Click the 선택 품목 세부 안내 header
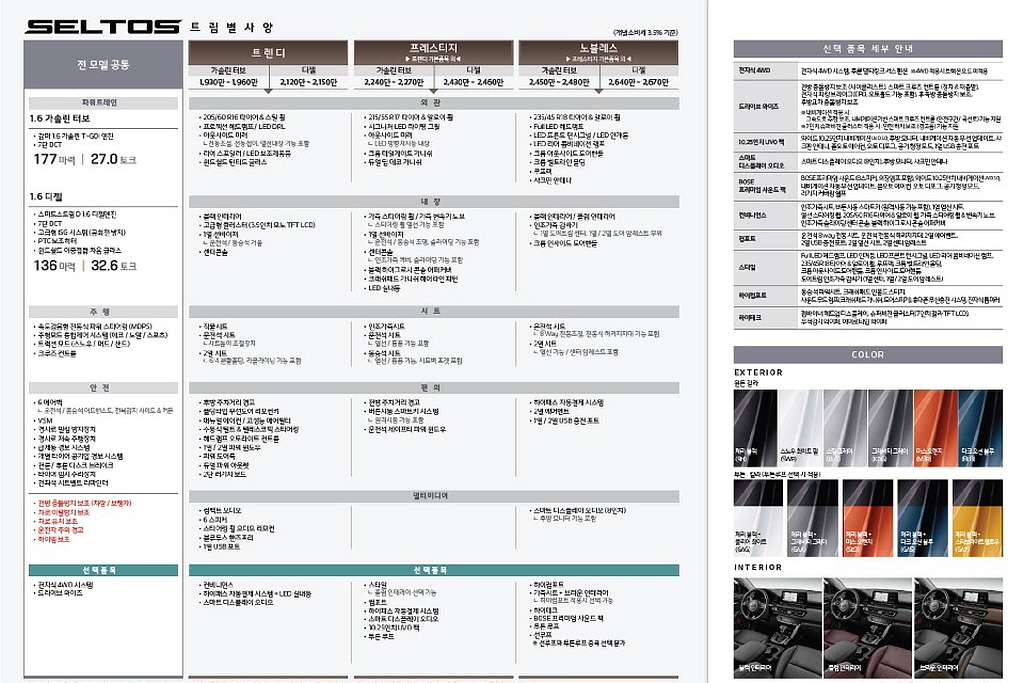The image size is (1024, 683). coord(868,49)
